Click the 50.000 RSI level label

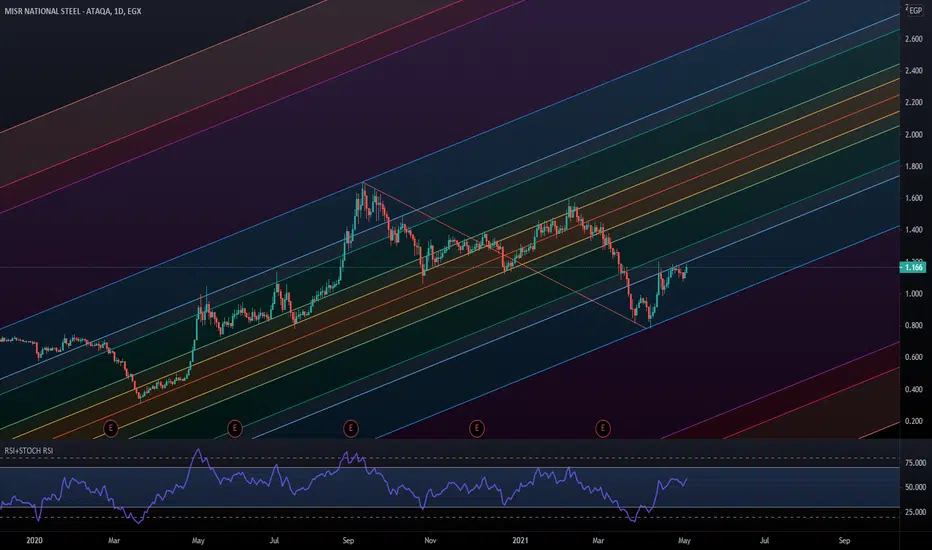click(915, 487)
